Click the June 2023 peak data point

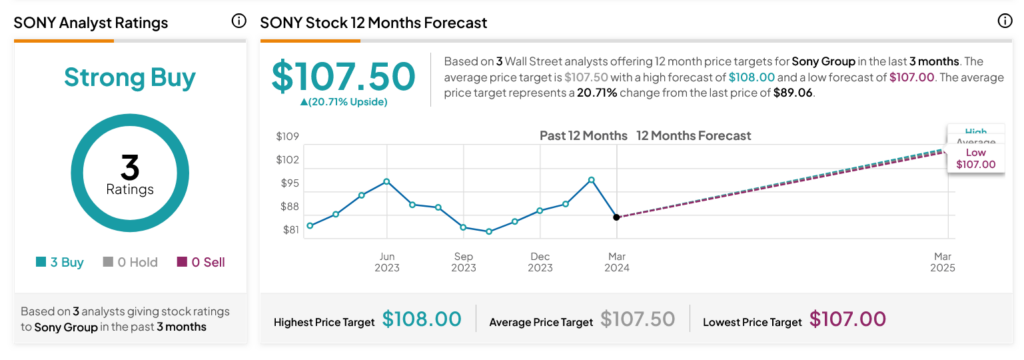point(387,182)
